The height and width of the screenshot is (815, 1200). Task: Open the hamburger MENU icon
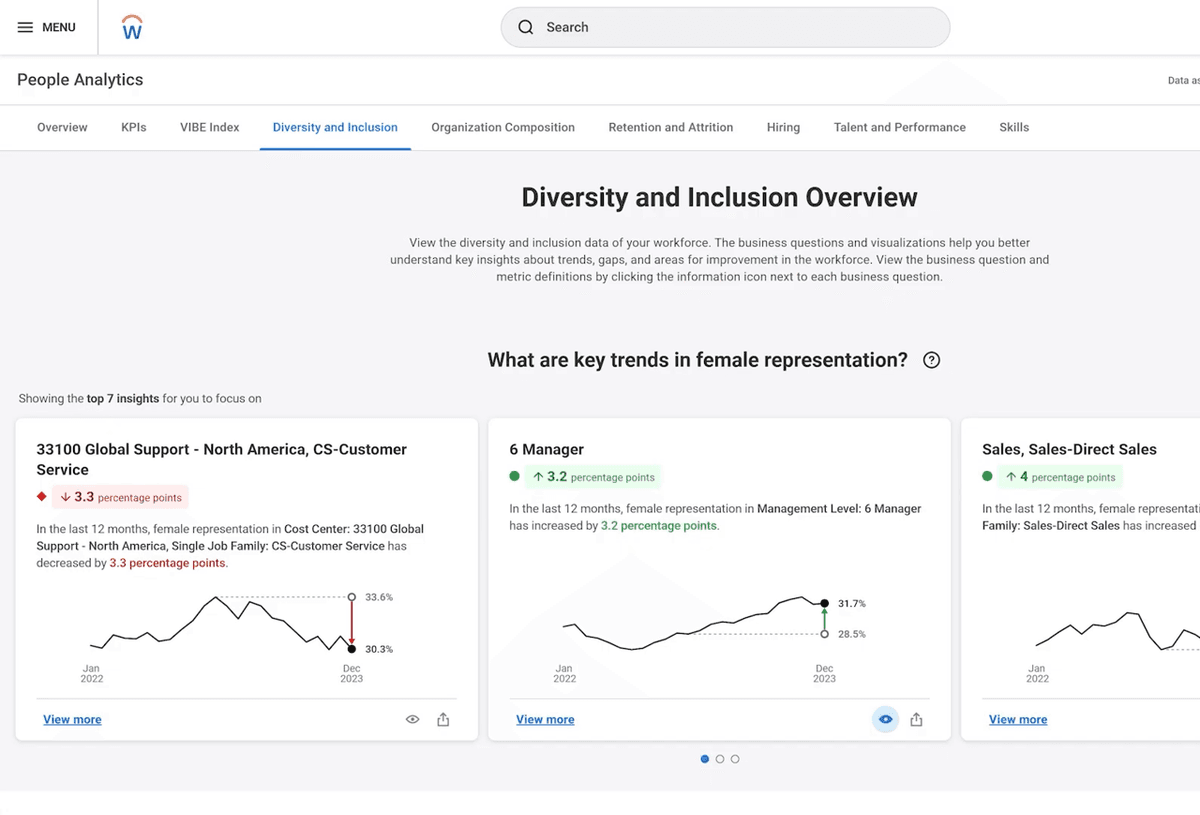26,27
